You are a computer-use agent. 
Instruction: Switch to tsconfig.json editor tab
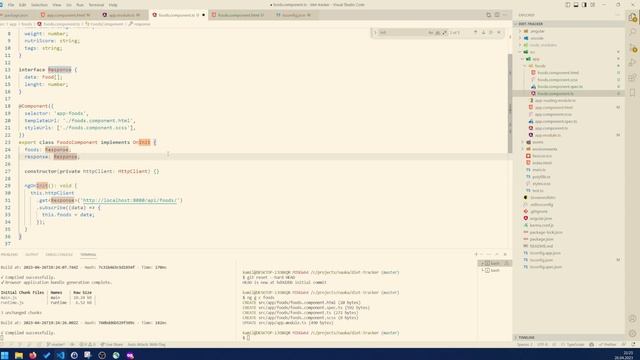(x=294, y=15)
